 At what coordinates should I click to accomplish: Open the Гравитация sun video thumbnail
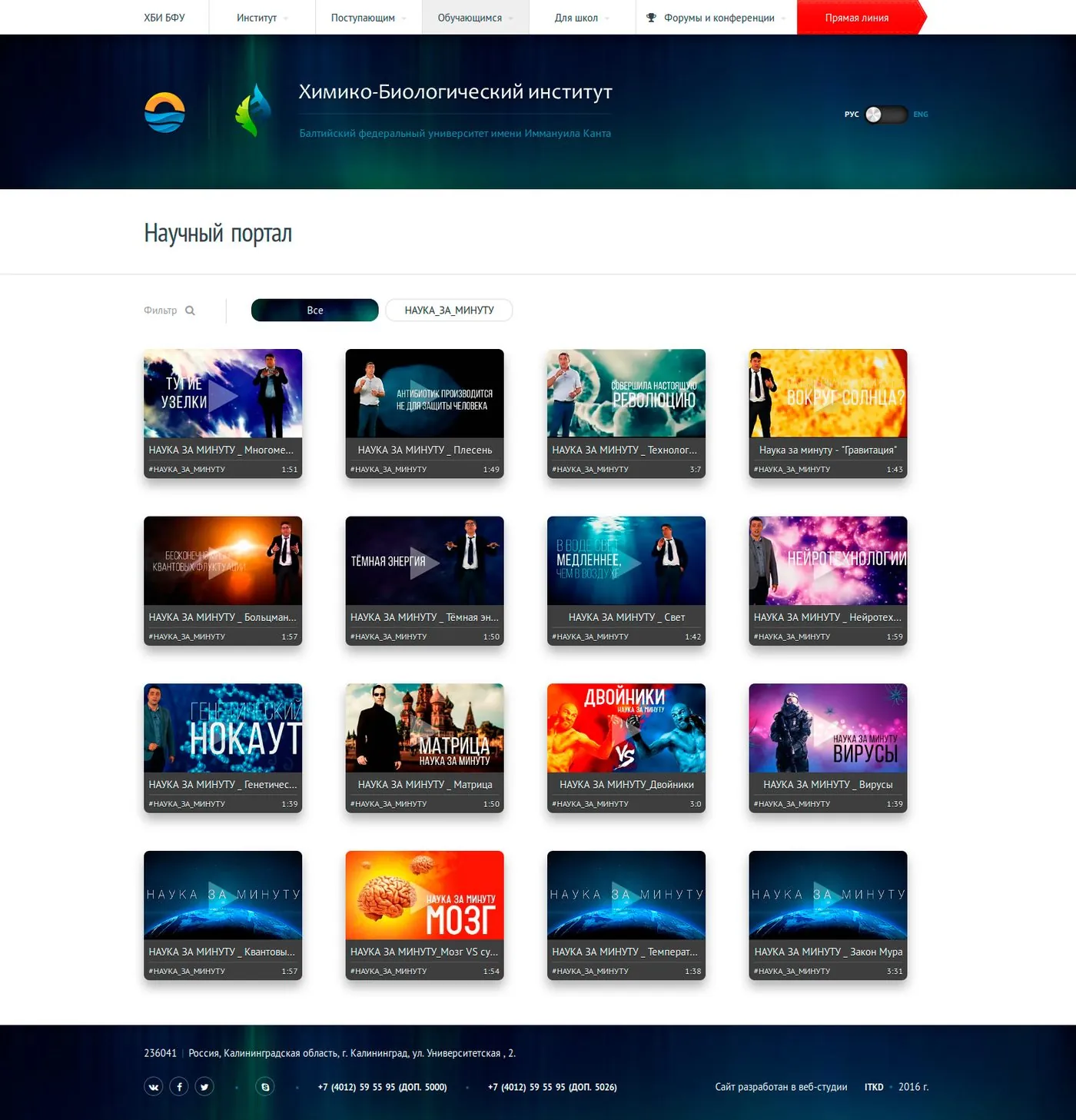click(828, 394)
